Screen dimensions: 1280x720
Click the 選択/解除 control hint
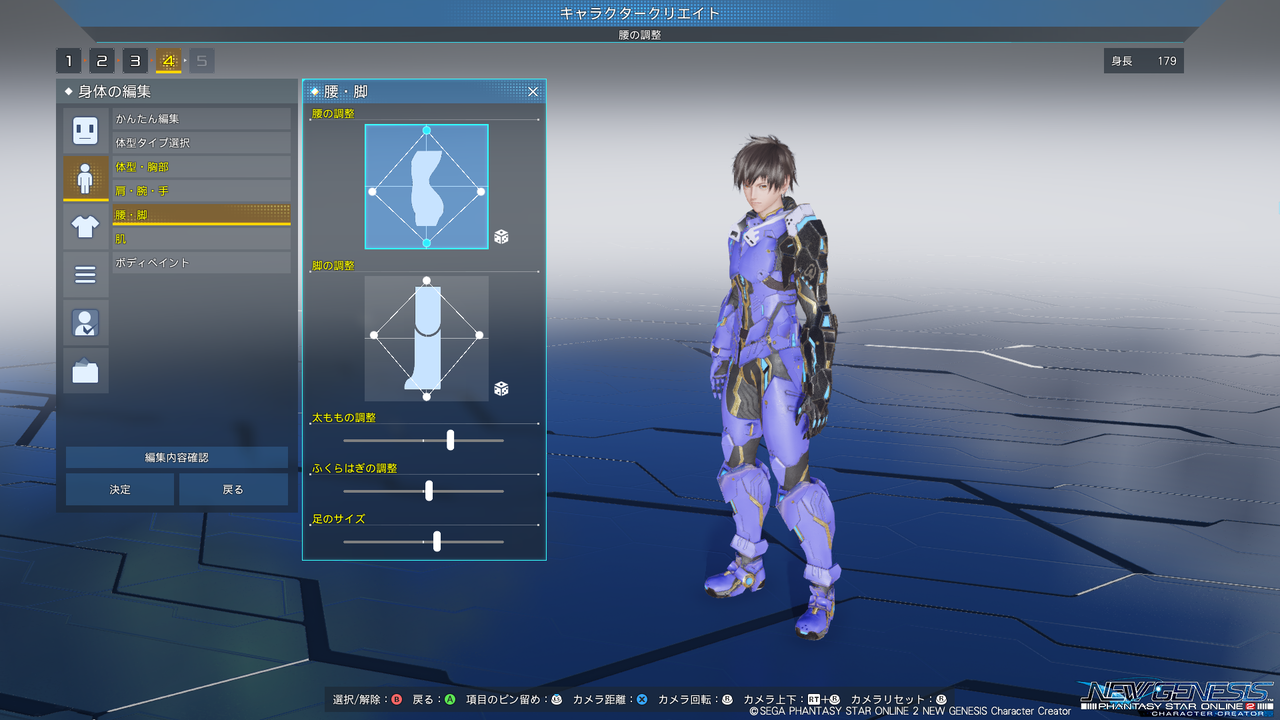[x=368, y=700]
